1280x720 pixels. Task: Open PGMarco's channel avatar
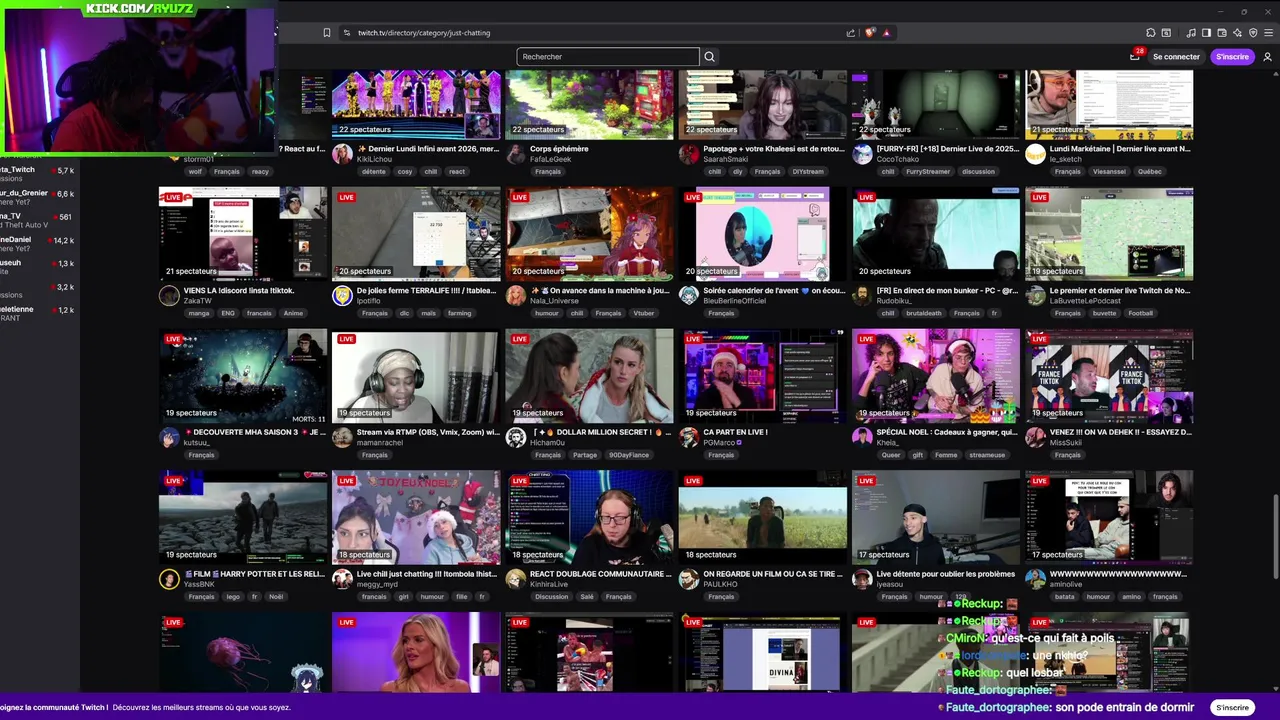[x=689, y=437]
